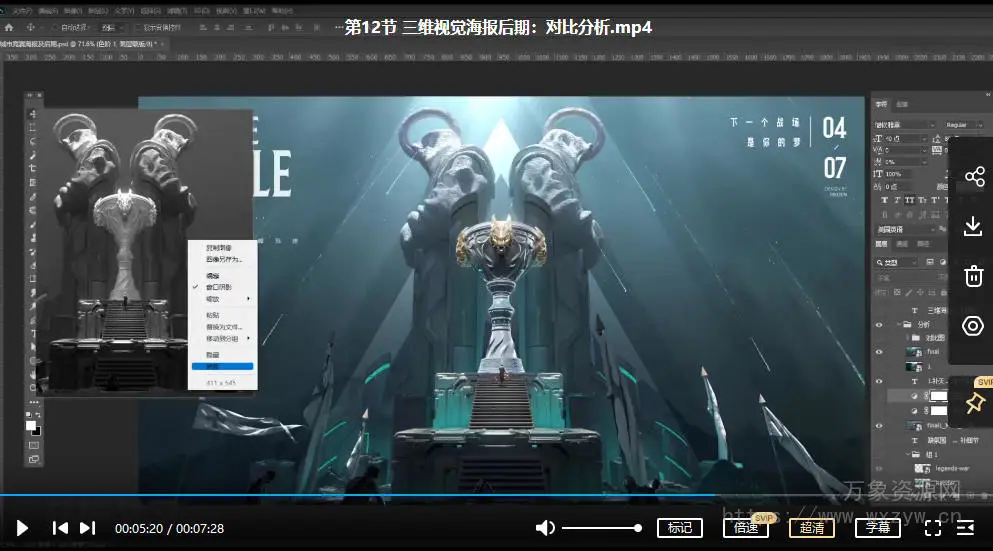Toggle the subtitles 字幕 button

878,528
